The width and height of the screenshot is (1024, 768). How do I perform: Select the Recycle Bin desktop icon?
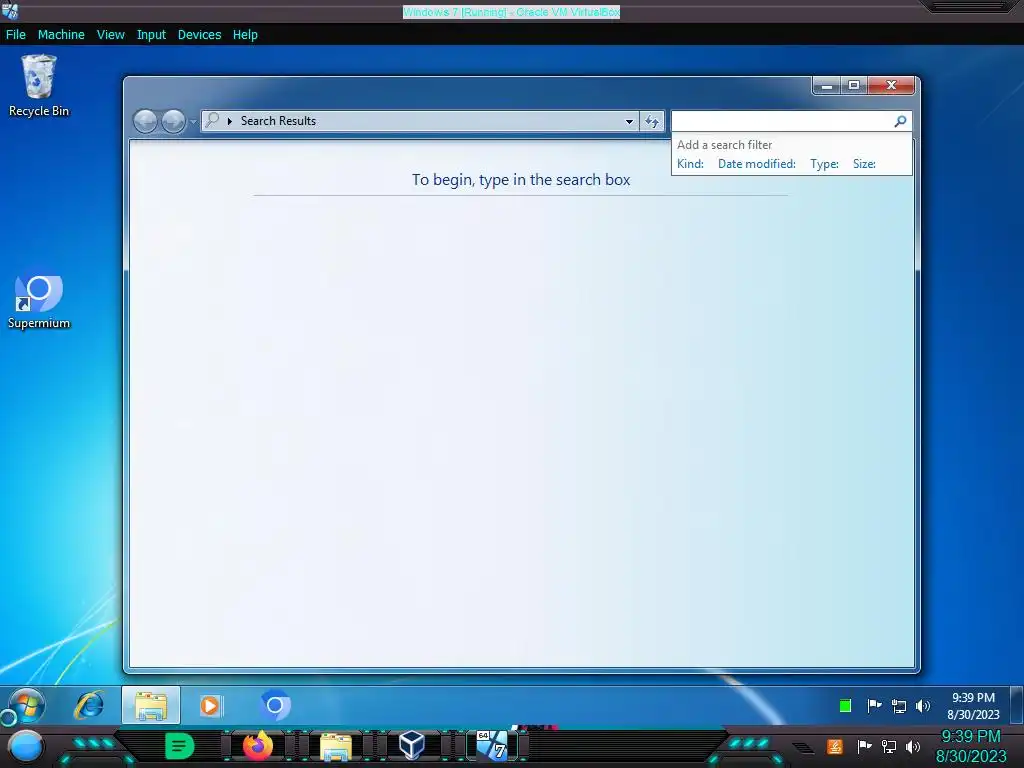[x=39, y=86]
